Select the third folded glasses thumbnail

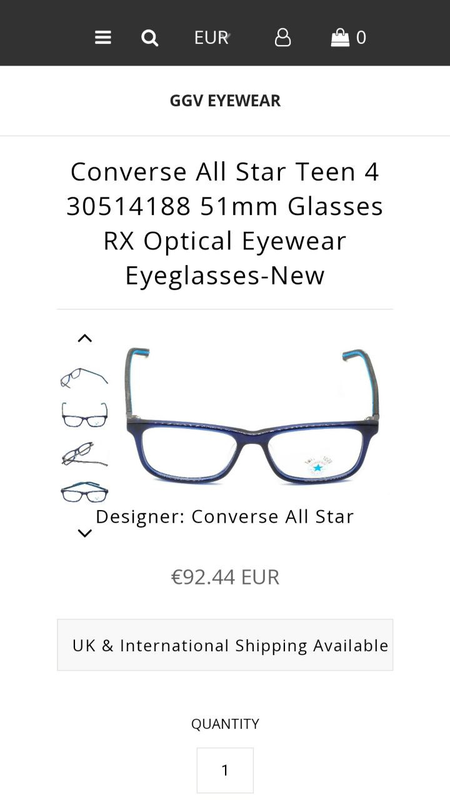pyautogui.click(x=84, y=454)
